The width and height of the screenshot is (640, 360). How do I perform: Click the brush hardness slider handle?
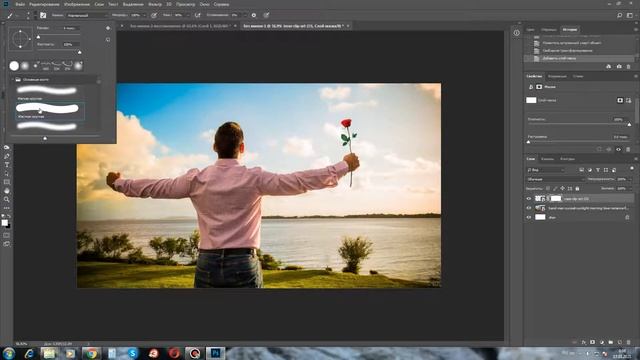point(80,52)
